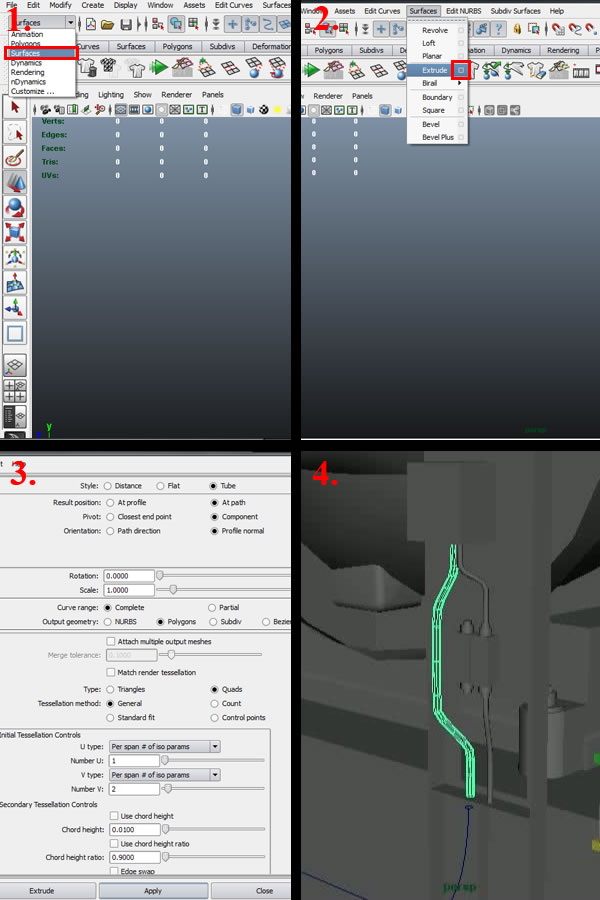Select the Paint Selection tool in the toolbox
The height and width of the screenshot is (900, 600).
pyautogui.click(x=15, y=158)
